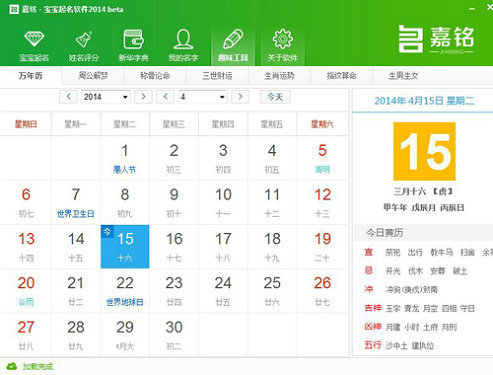The height and width of the screenshot is (375, 493).
Task: Click the 凶神 label in almanac
Action: [x=373, y=327]
